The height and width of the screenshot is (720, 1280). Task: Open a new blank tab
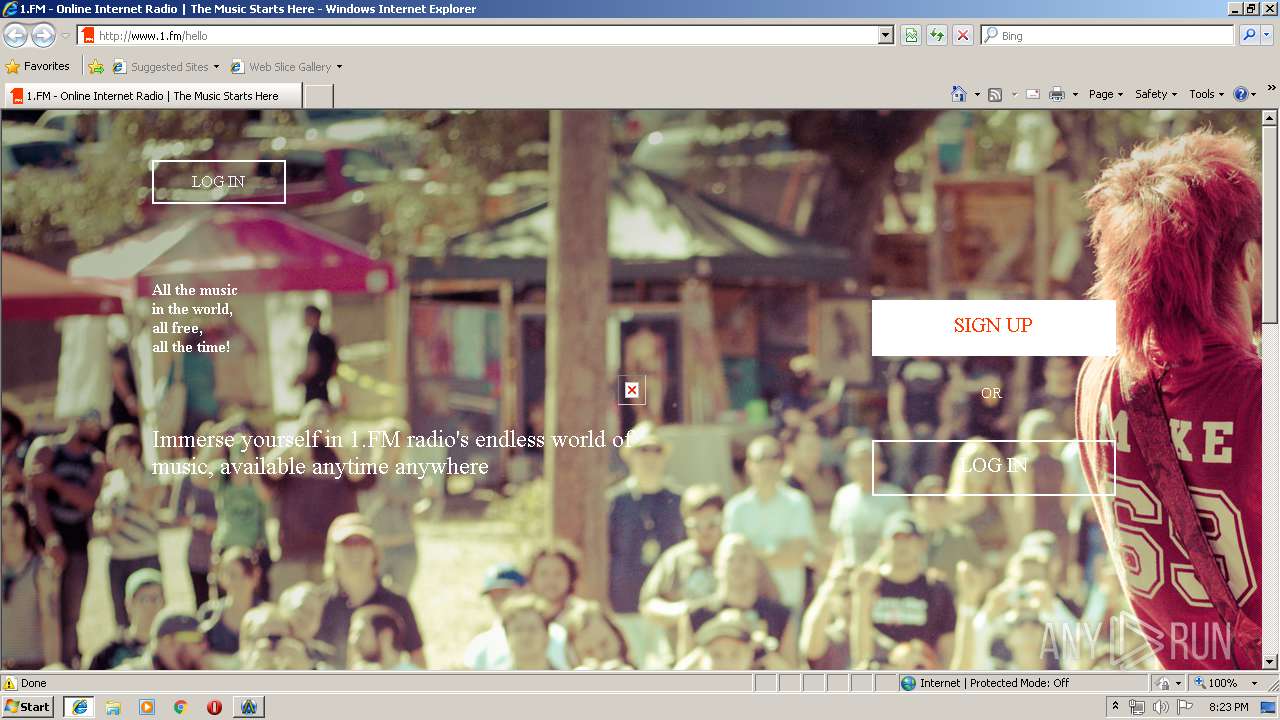tap(318, 96)
